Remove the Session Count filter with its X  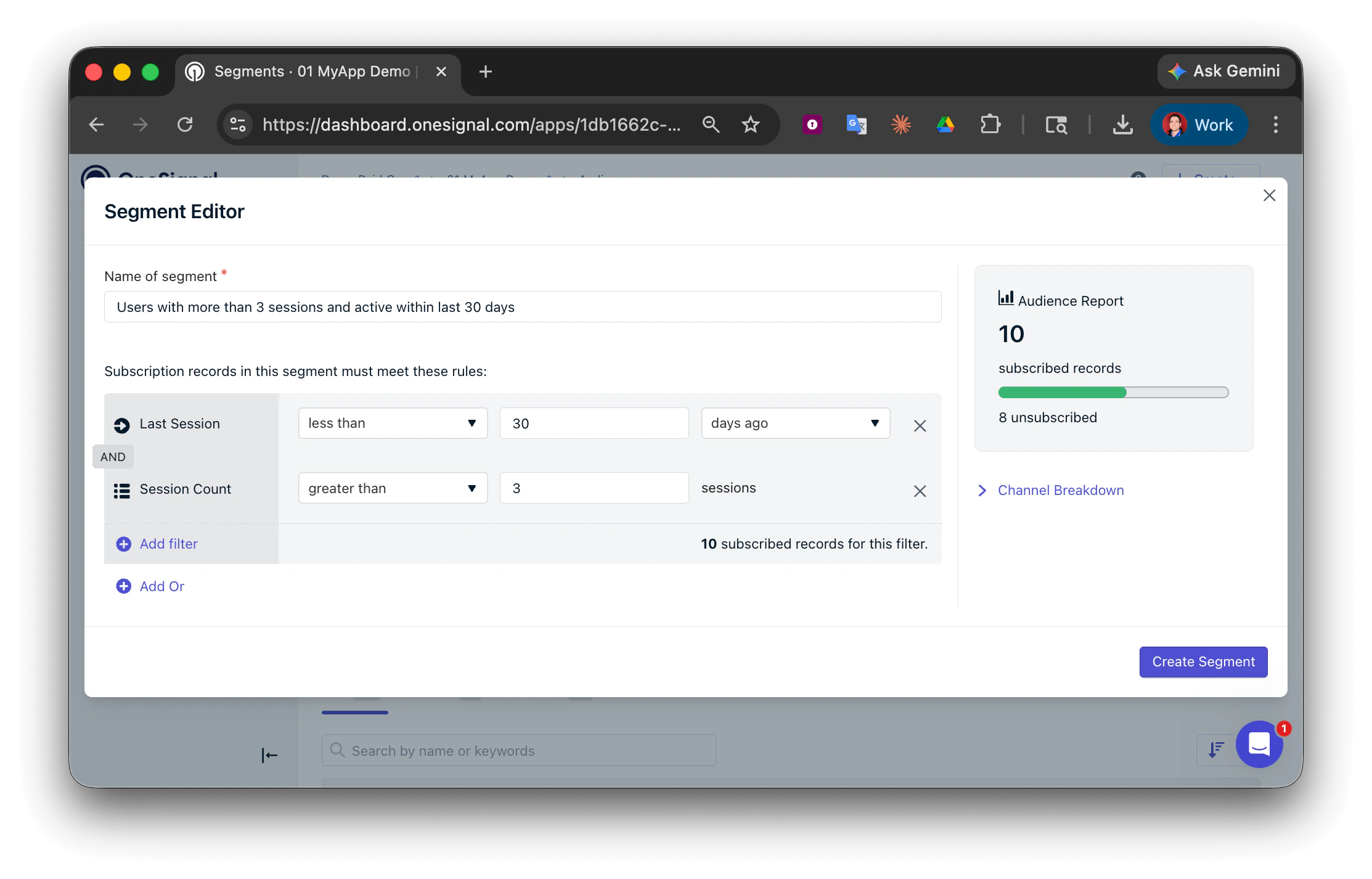pyautogui.click(x=920, y=491)
